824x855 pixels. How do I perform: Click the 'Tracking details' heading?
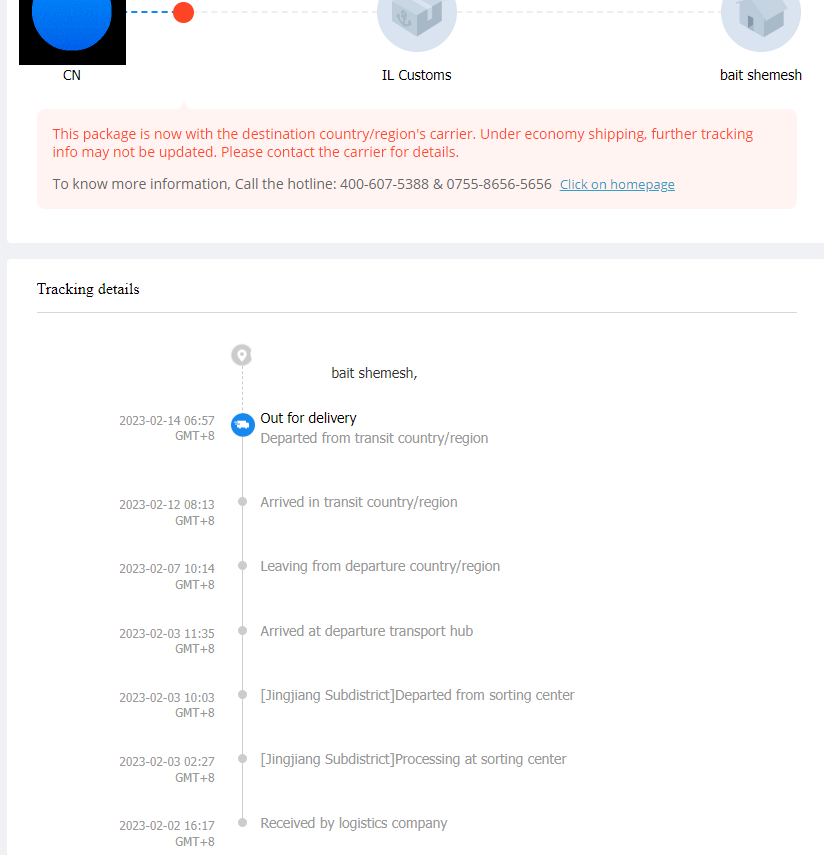point(88,289)
